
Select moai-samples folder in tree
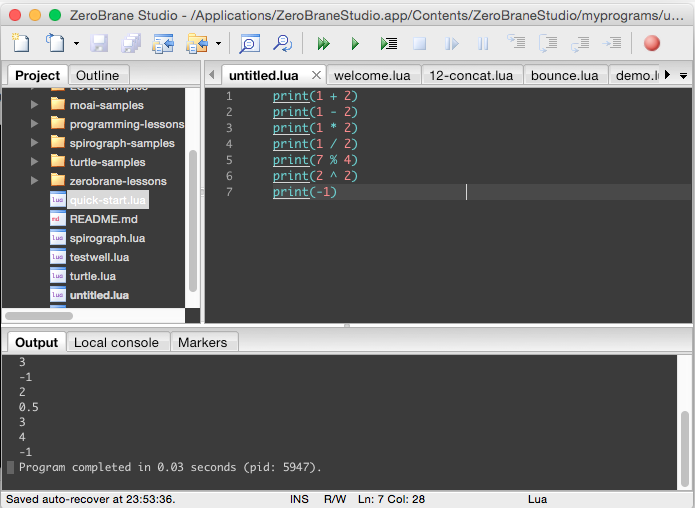(106, 105)
